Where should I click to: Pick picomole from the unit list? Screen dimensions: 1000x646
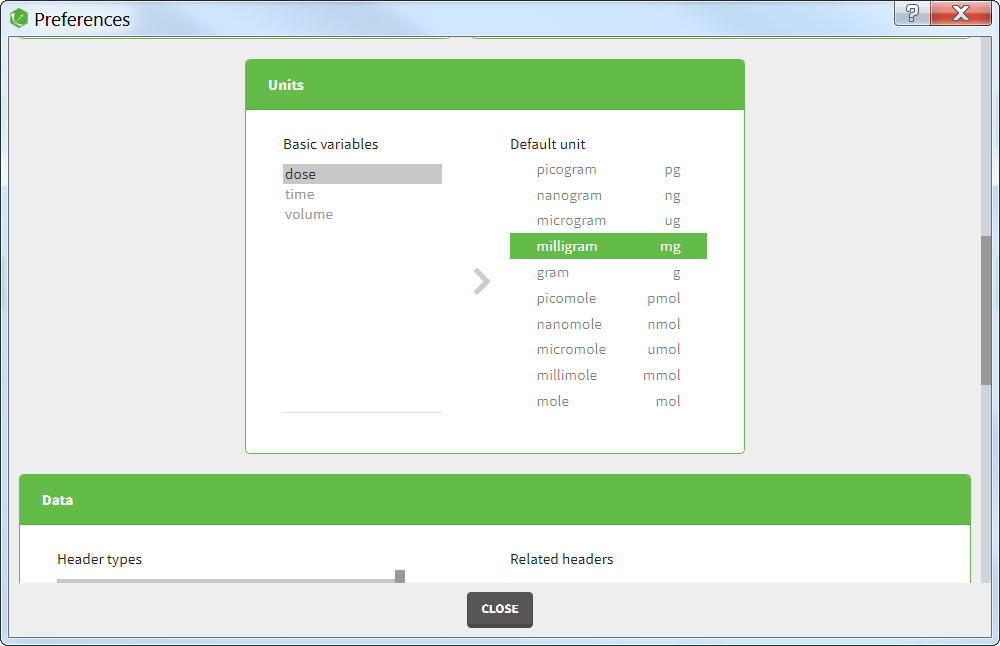(608, 299)
